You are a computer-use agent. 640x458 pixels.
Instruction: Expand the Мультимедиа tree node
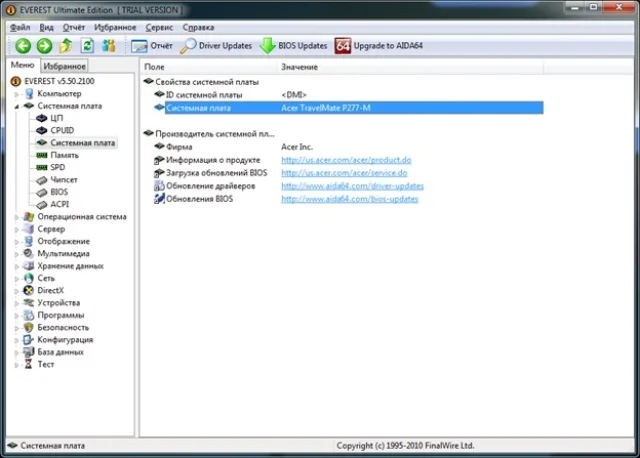click(17, 254)
